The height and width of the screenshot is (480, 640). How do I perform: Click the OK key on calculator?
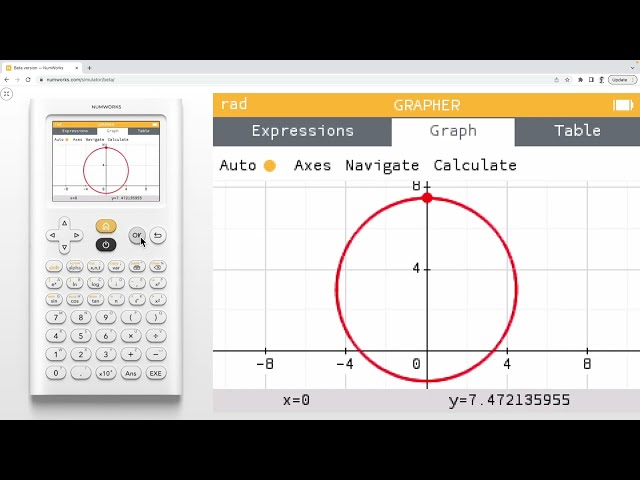137,236
